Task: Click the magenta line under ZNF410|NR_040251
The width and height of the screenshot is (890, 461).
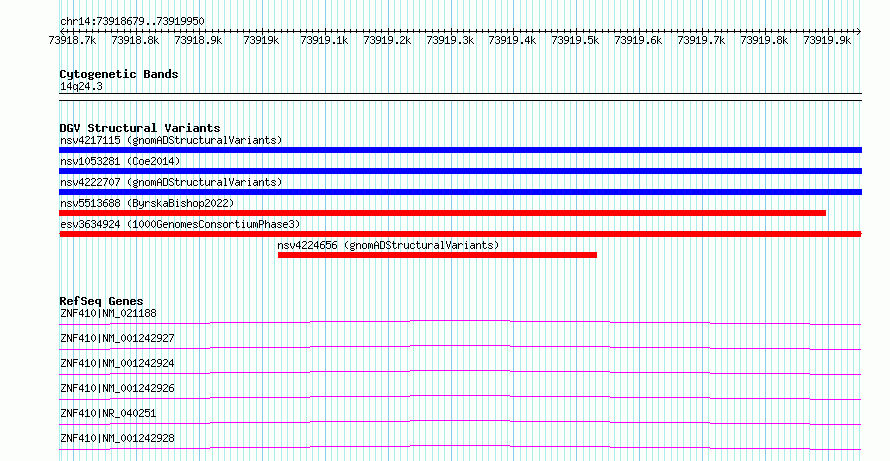Action: [x=460, y=422]
